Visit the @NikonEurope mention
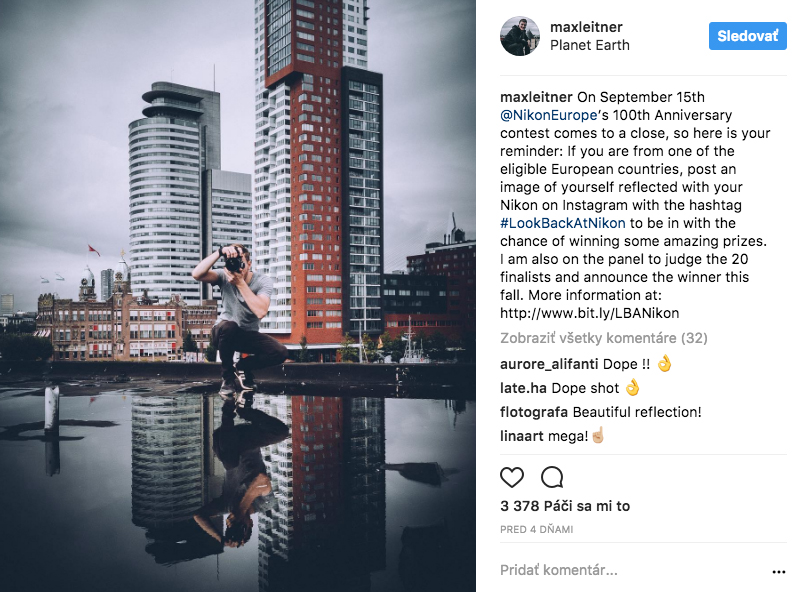 [x=549, y=115]
